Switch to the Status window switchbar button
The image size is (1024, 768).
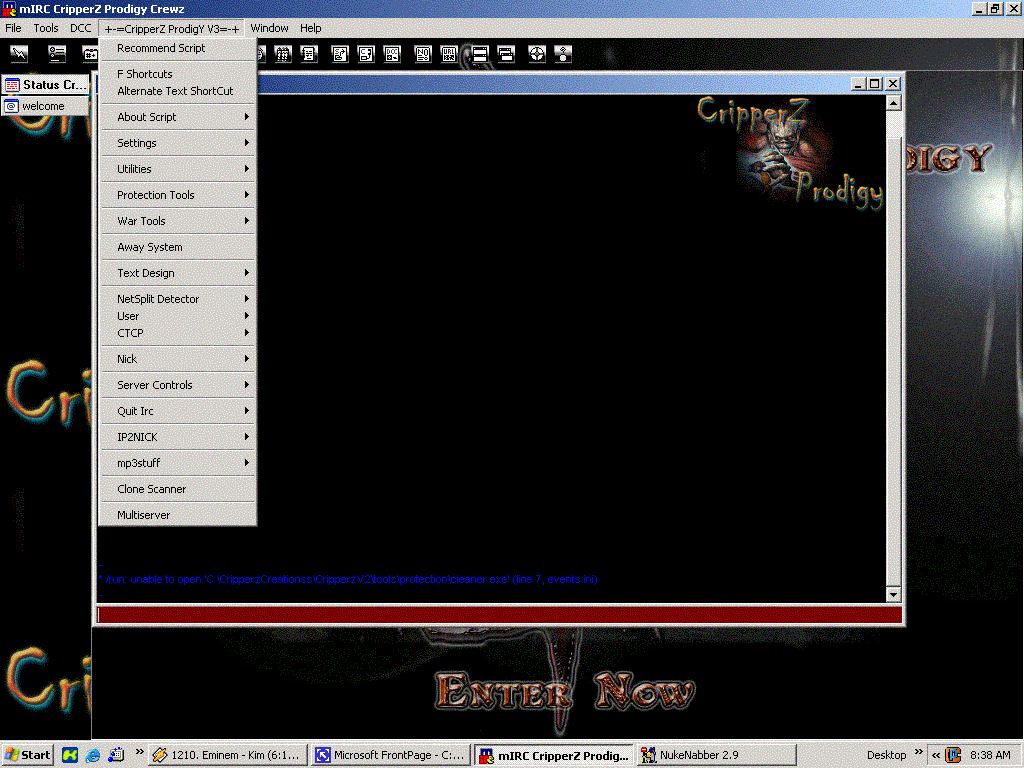[x=45, y=85]
